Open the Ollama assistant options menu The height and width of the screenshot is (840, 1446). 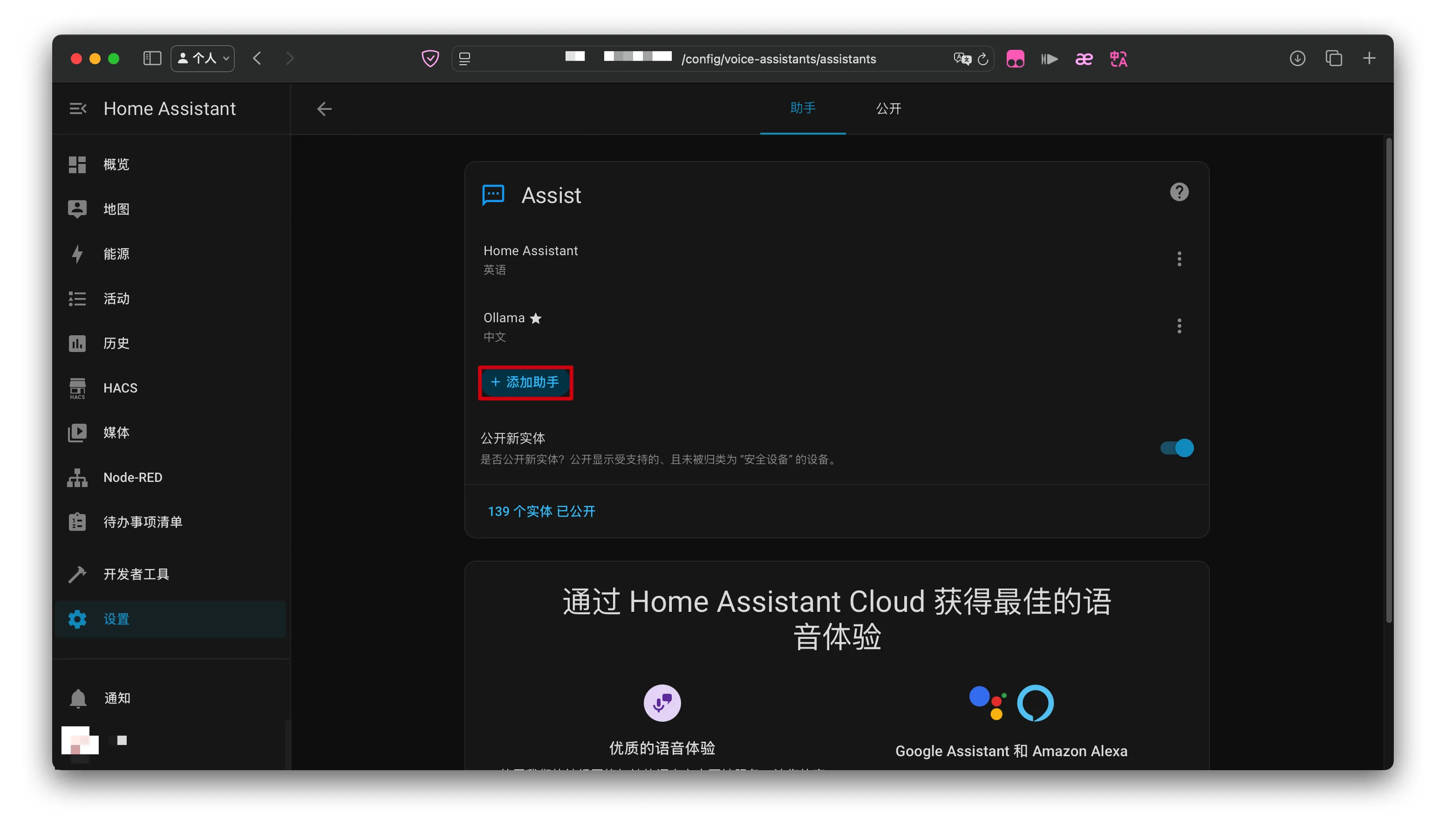(x=1179, y=325)
